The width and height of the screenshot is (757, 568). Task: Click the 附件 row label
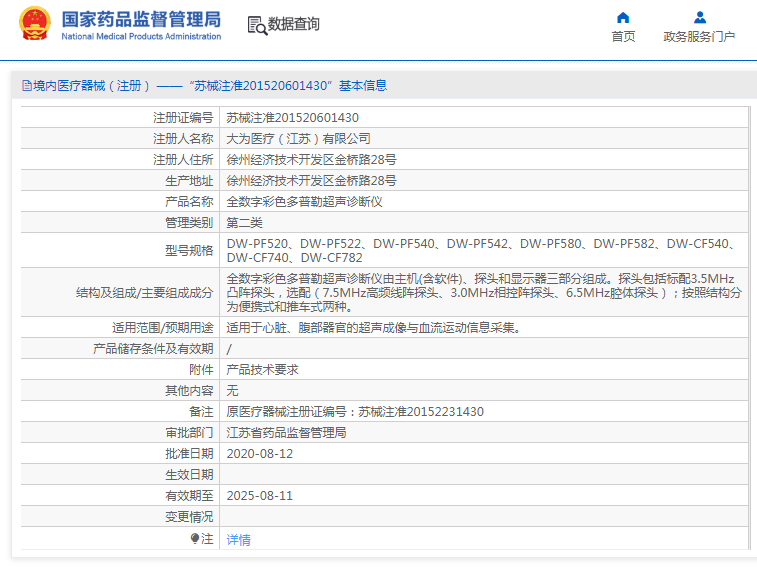click(201, 370)
